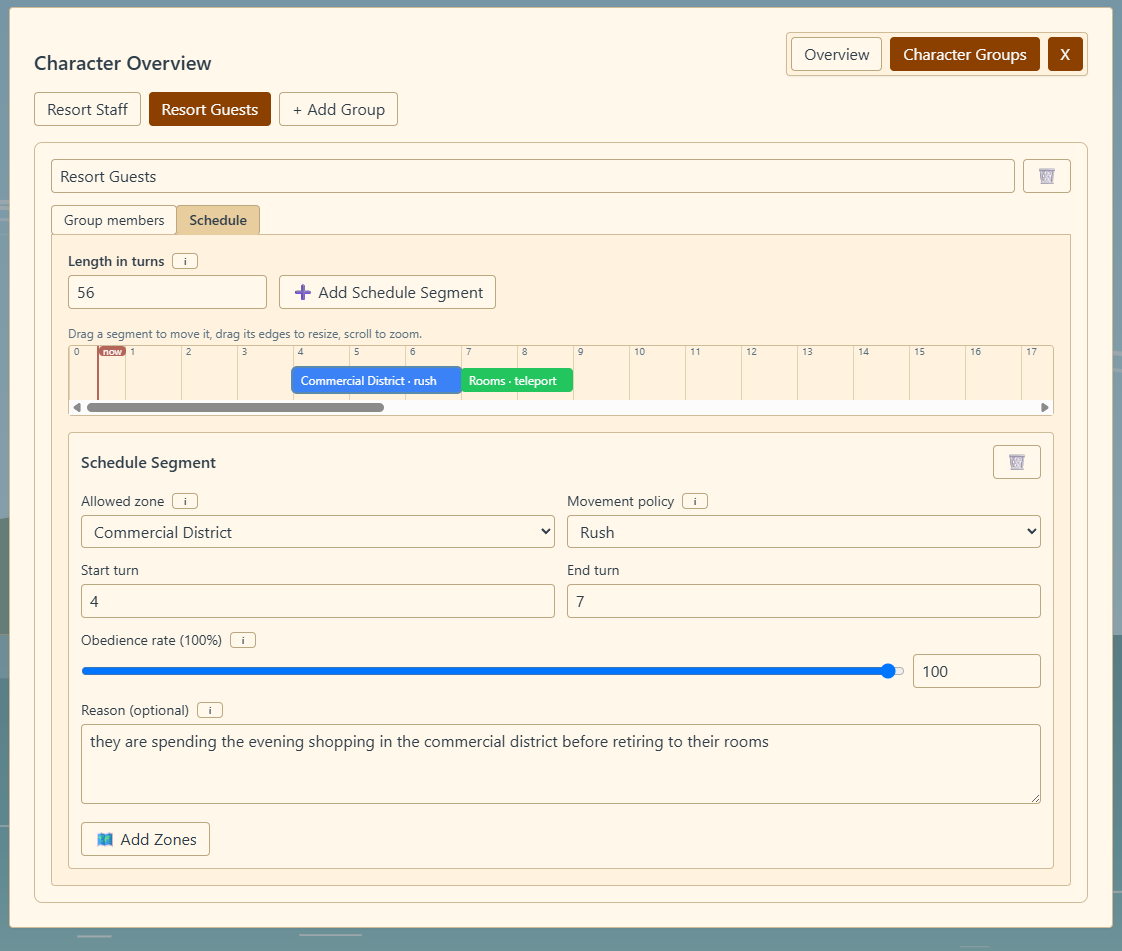Click the End turn input field
Screen dimensions: 1122x951
804,601
